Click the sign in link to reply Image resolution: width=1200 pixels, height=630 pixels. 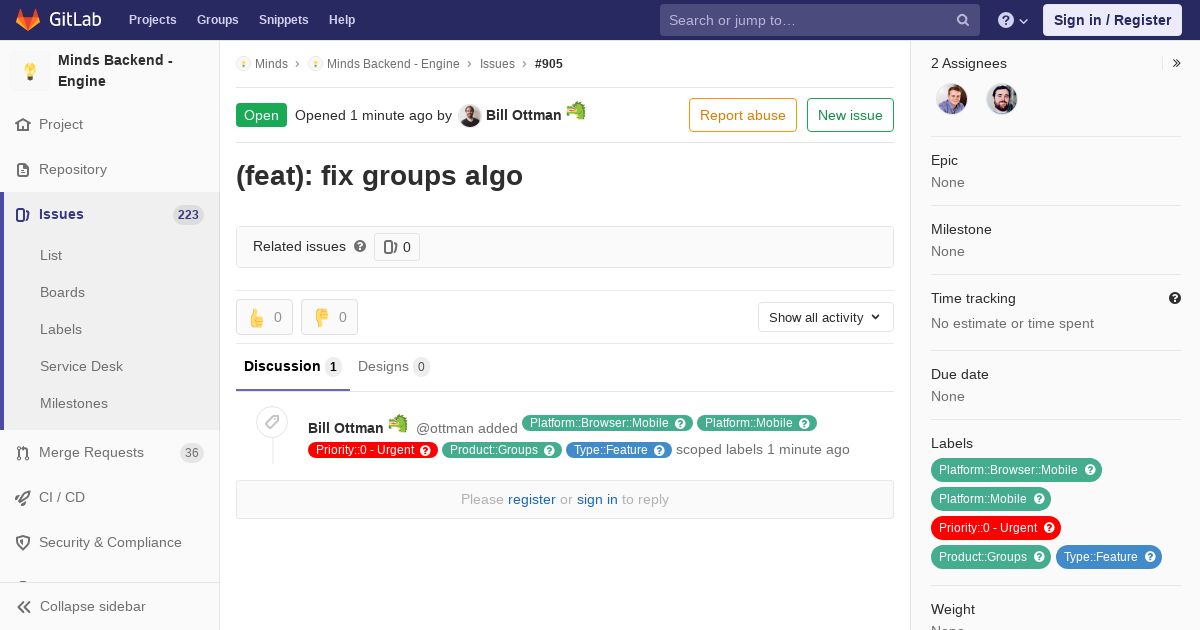597,499
